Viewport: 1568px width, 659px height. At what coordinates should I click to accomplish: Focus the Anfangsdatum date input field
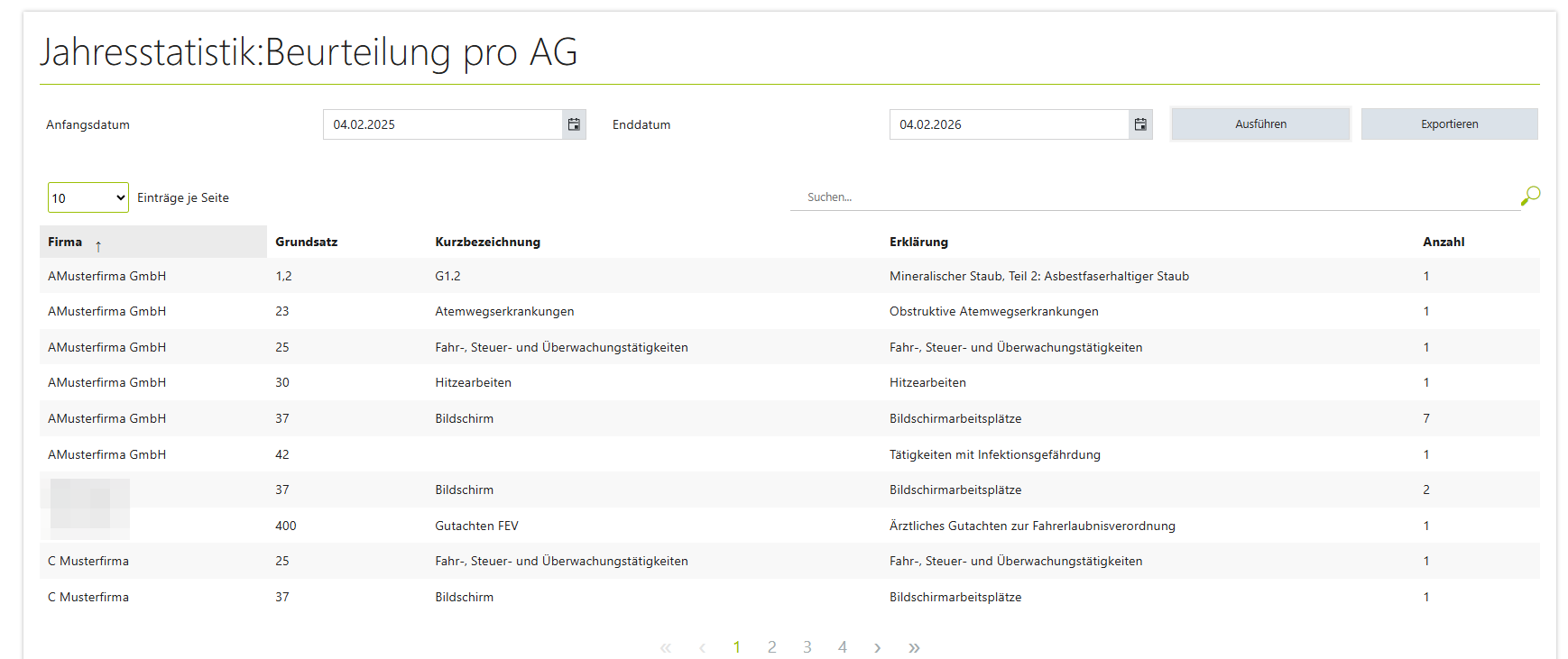[442, 124]
